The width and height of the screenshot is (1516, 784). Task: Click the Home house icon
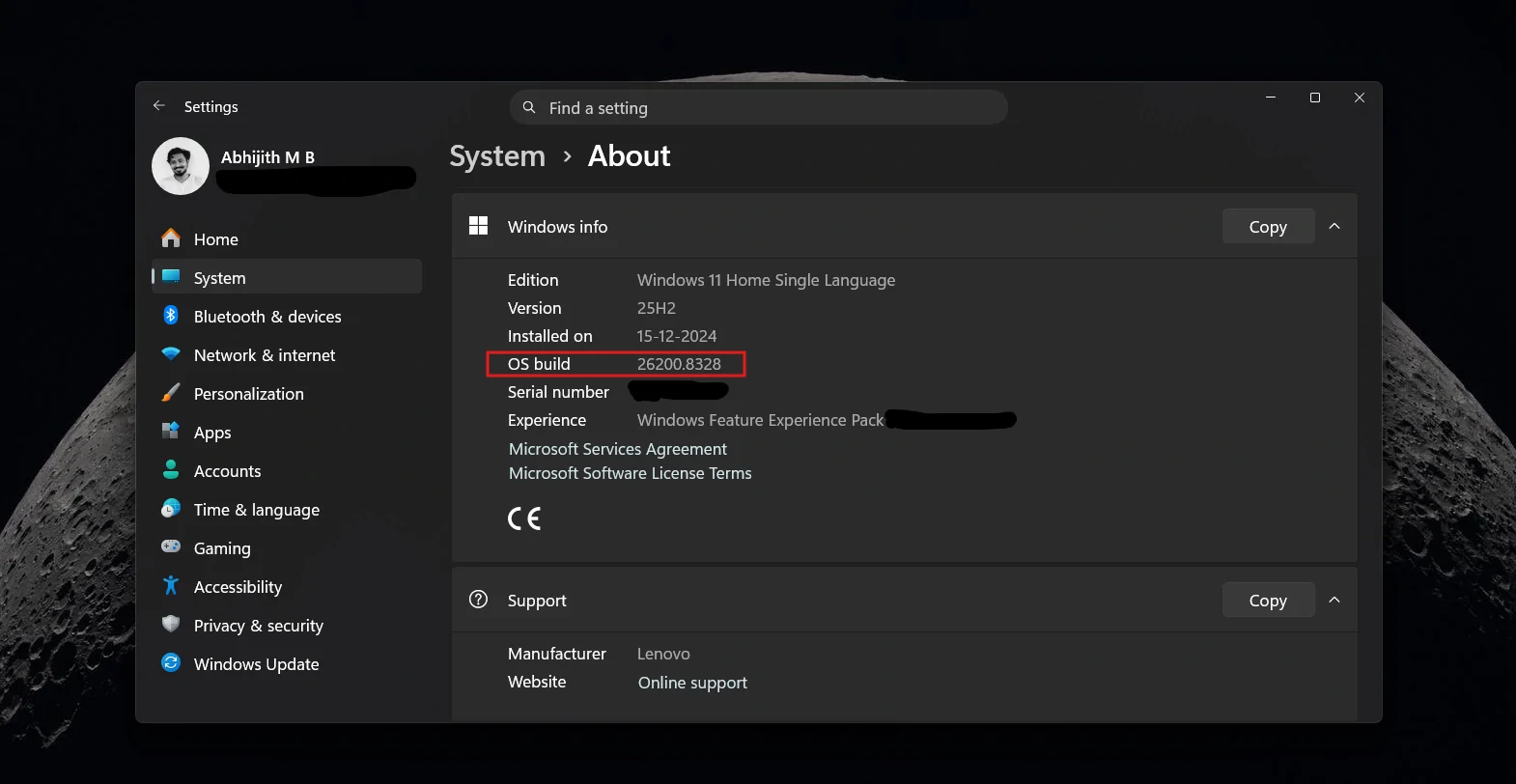point(171,238)
